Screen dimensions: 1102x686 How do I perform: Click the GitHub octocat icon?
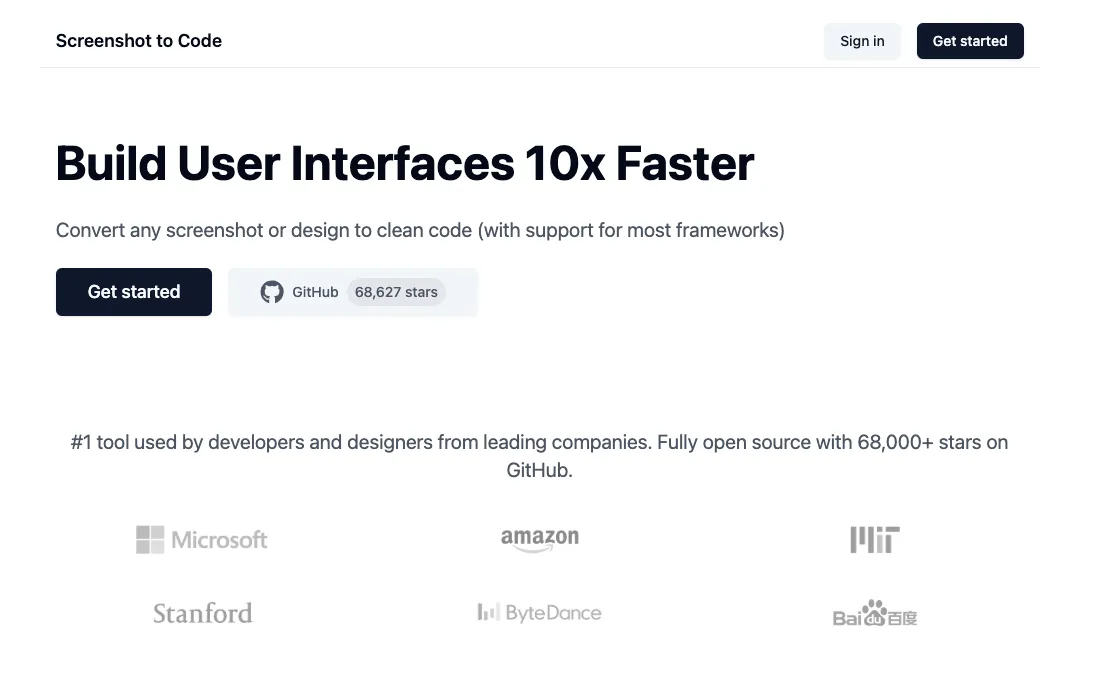point(272,292)
